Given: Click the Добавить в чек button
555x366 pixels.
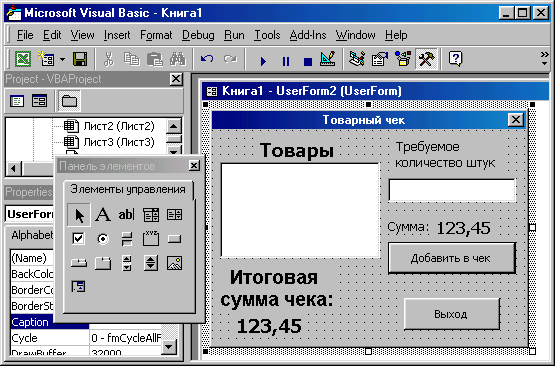Looking at the screenshot, I should click(452, 258).
